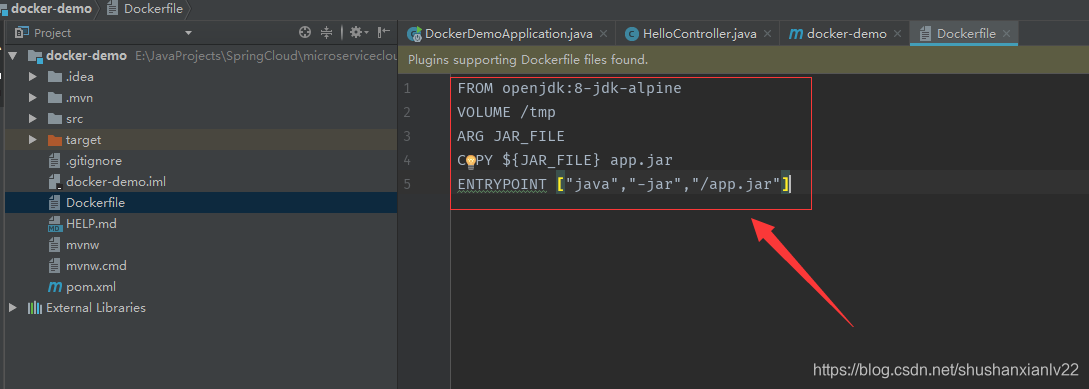Click the VOLUME /tmp line
Image resolution: width=1089 pixels, height=389 pixels.
[506, 113]
